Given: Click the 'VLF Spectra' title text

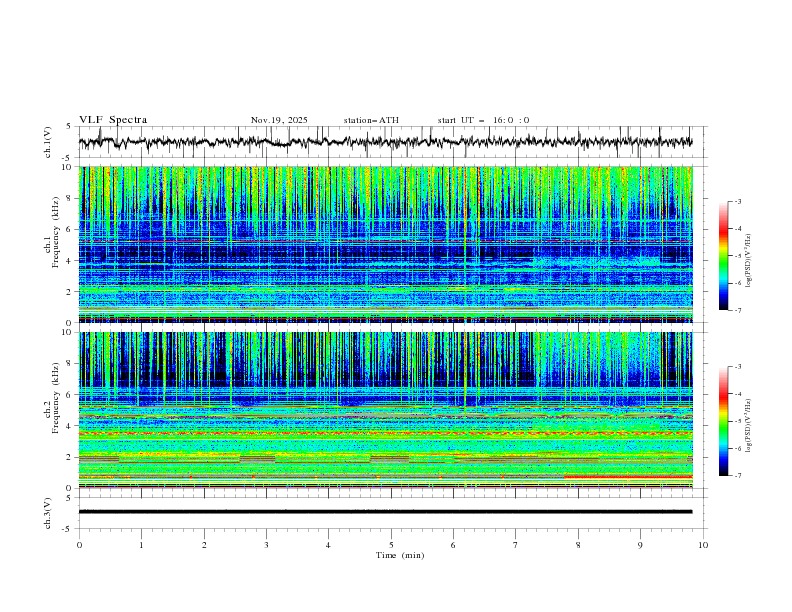Looking at the screenshot, I should click(x=113, y=120).
